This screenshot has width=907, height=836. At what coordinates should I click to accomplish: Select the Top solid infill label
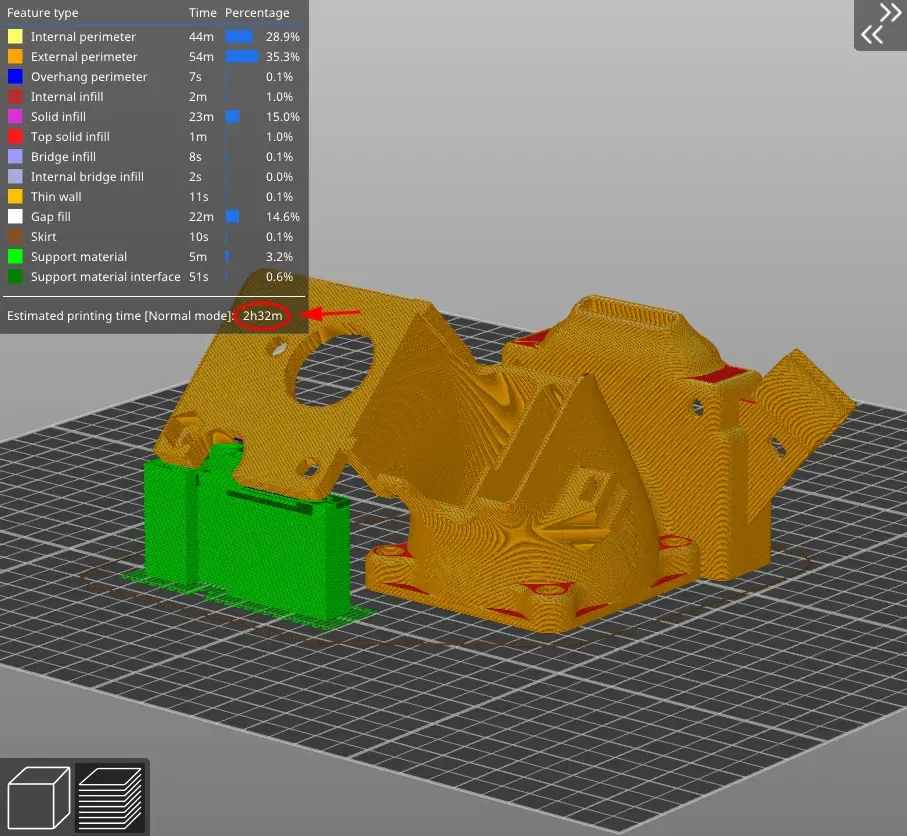[70, 137]
